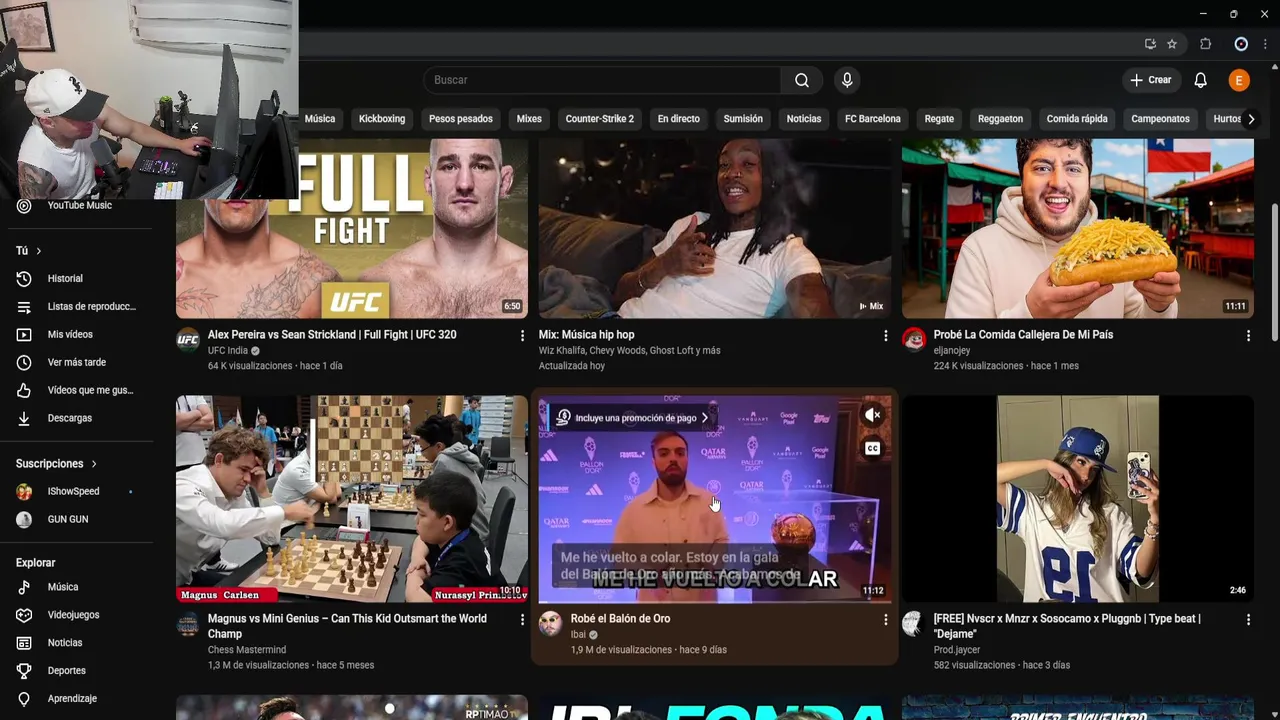Select the Reggaeton filter chip
The width and height of the screenshot is (1280, 720).
point(1000,119)
